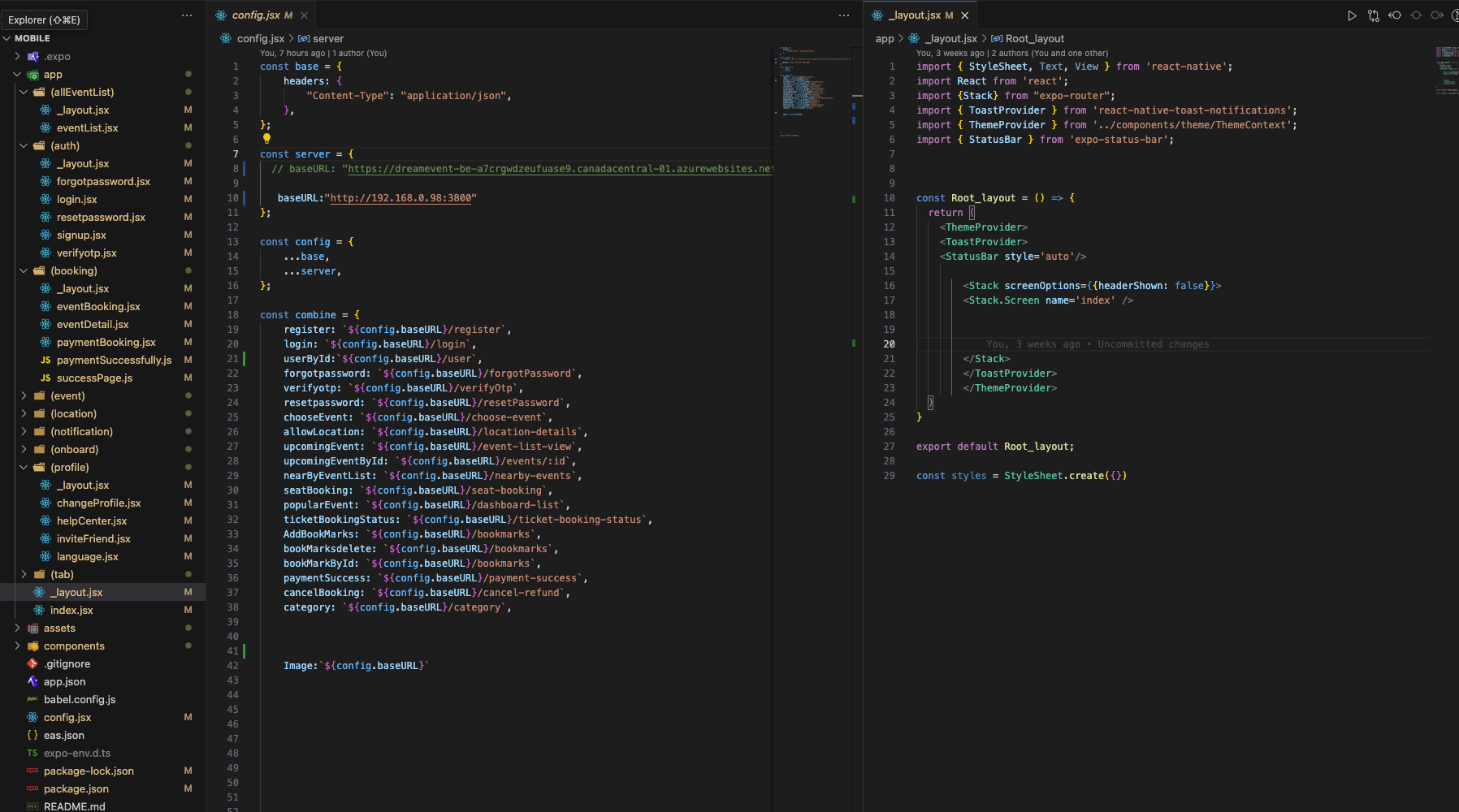Open forgotpassword.jsx in explorer
This screenshot has height=812, width=1459.
click(103, 181)
